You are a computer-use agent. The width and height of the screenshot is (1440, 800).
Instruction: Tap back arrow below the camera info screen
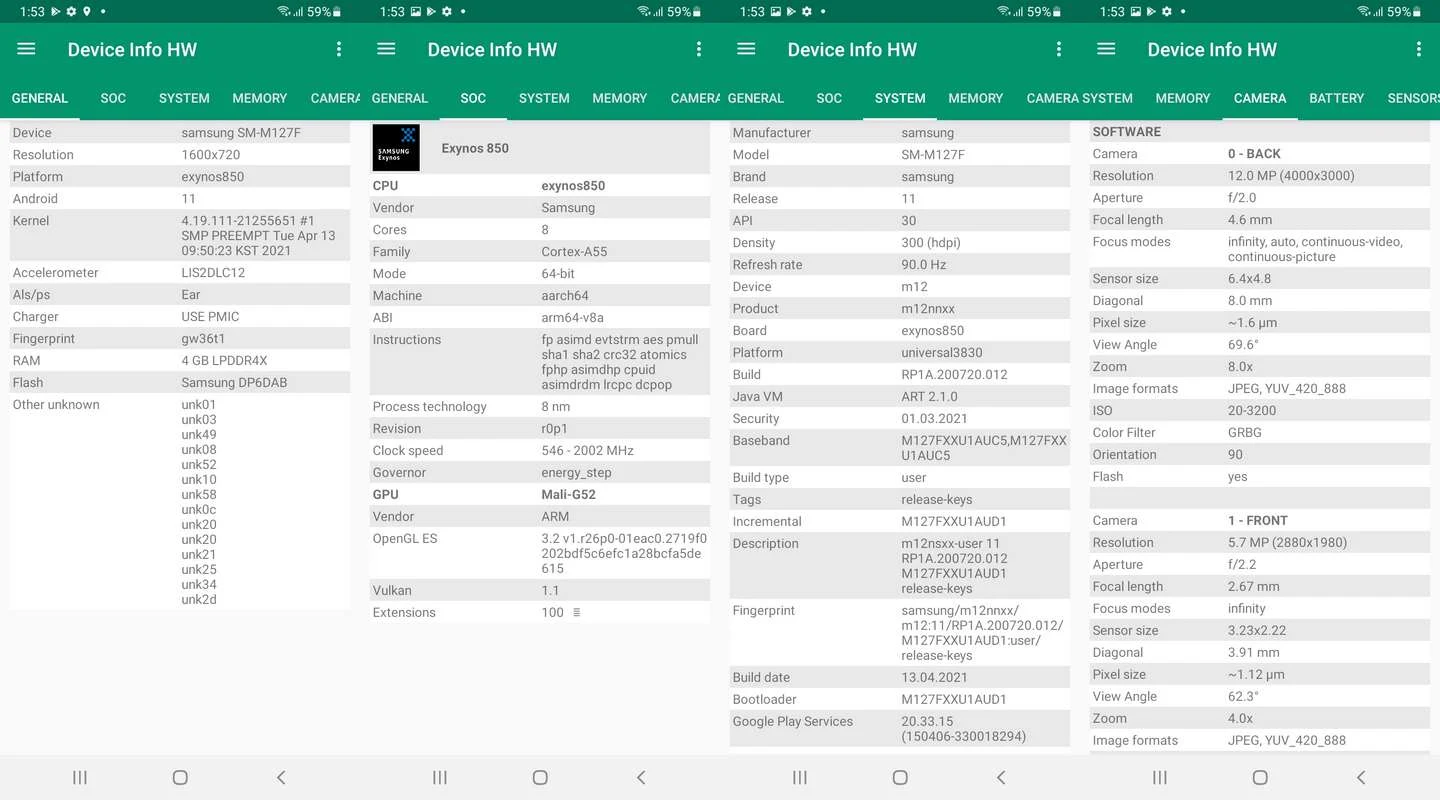(x=1361, y=777)
